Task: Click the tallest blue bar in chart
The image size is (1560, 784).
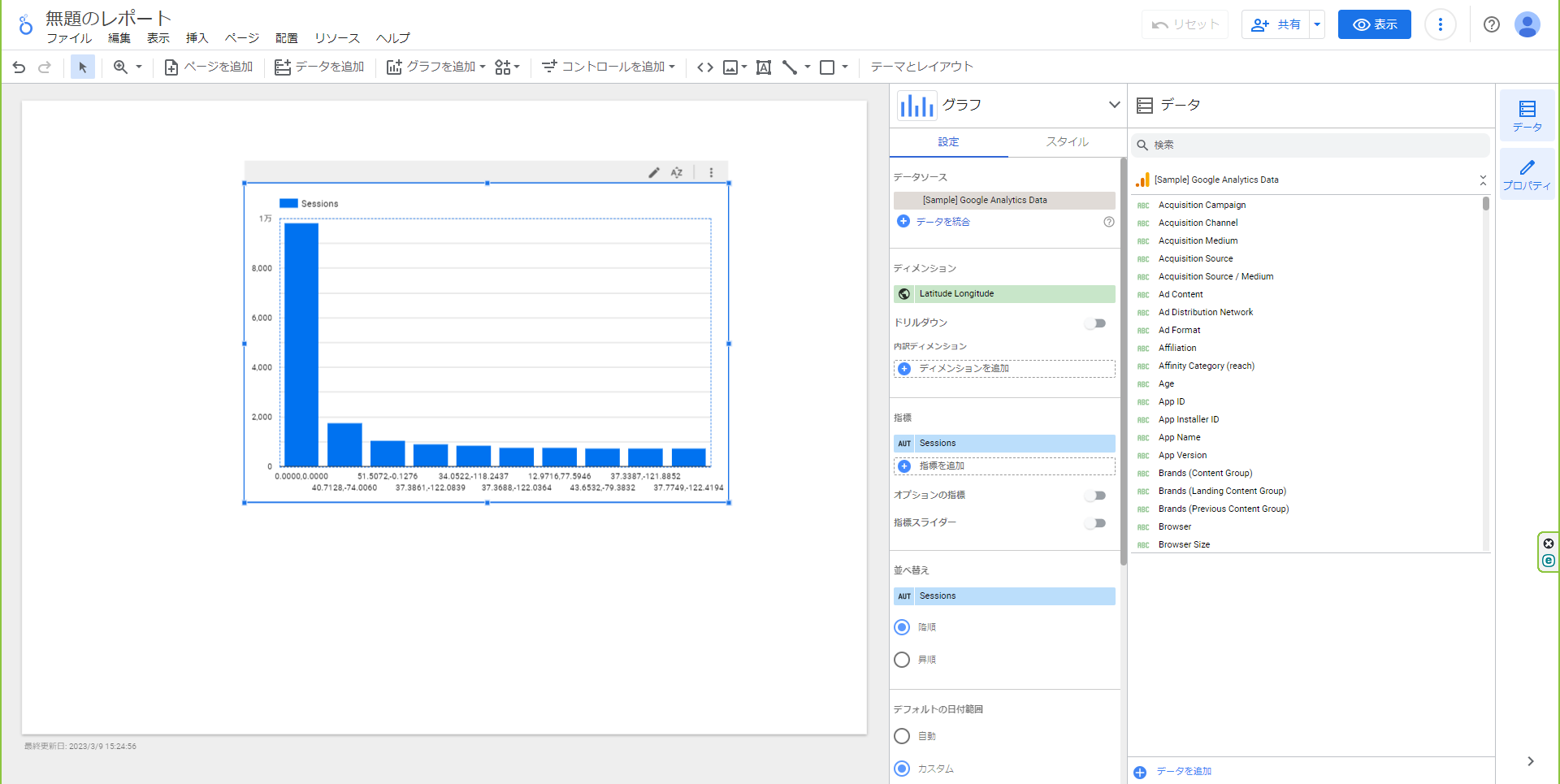Action: click(x=301, y=344)
